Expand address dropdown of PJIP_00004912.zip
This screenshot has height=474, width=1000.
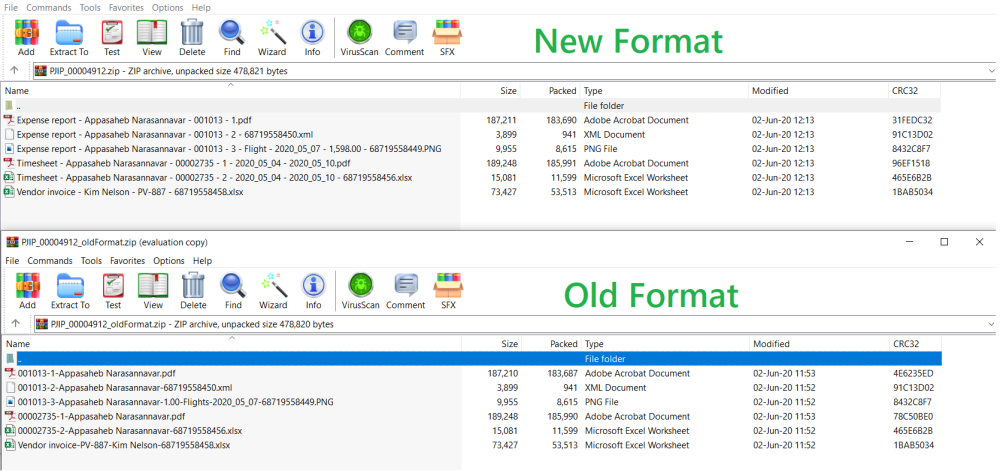pos(991,71)
